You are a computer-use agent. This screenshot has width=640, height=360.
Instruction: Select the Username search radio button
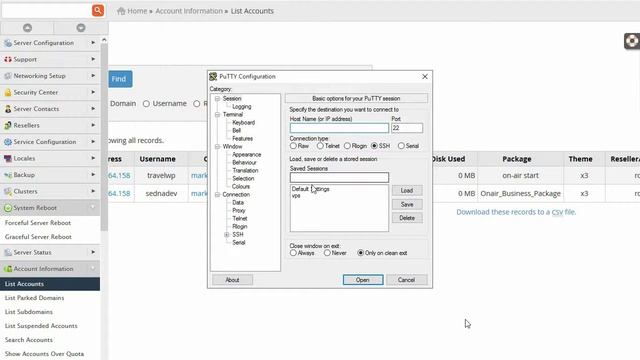[x=146, y=104]
